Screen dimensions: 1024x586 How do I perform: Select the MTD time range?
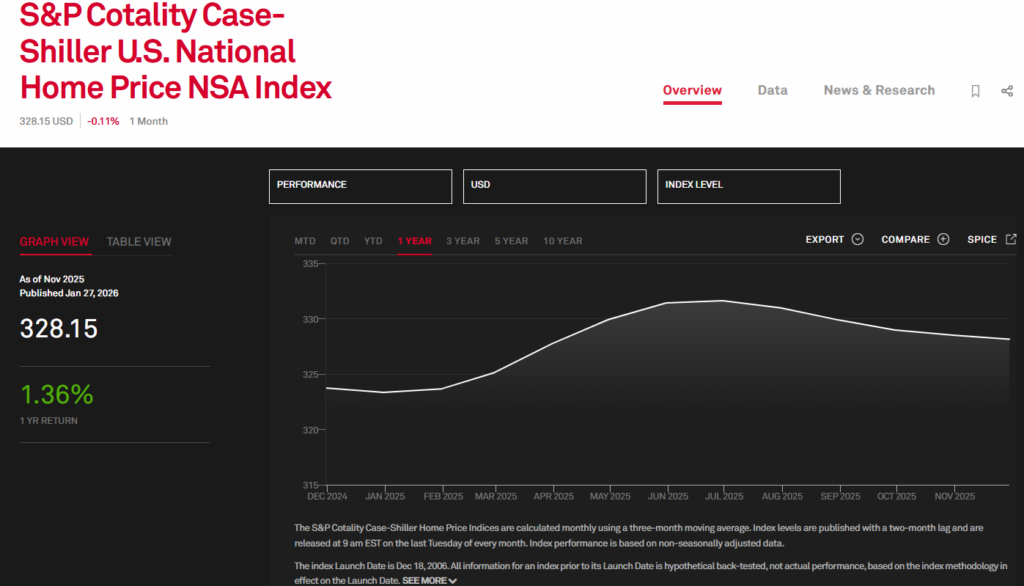[305, 241]
